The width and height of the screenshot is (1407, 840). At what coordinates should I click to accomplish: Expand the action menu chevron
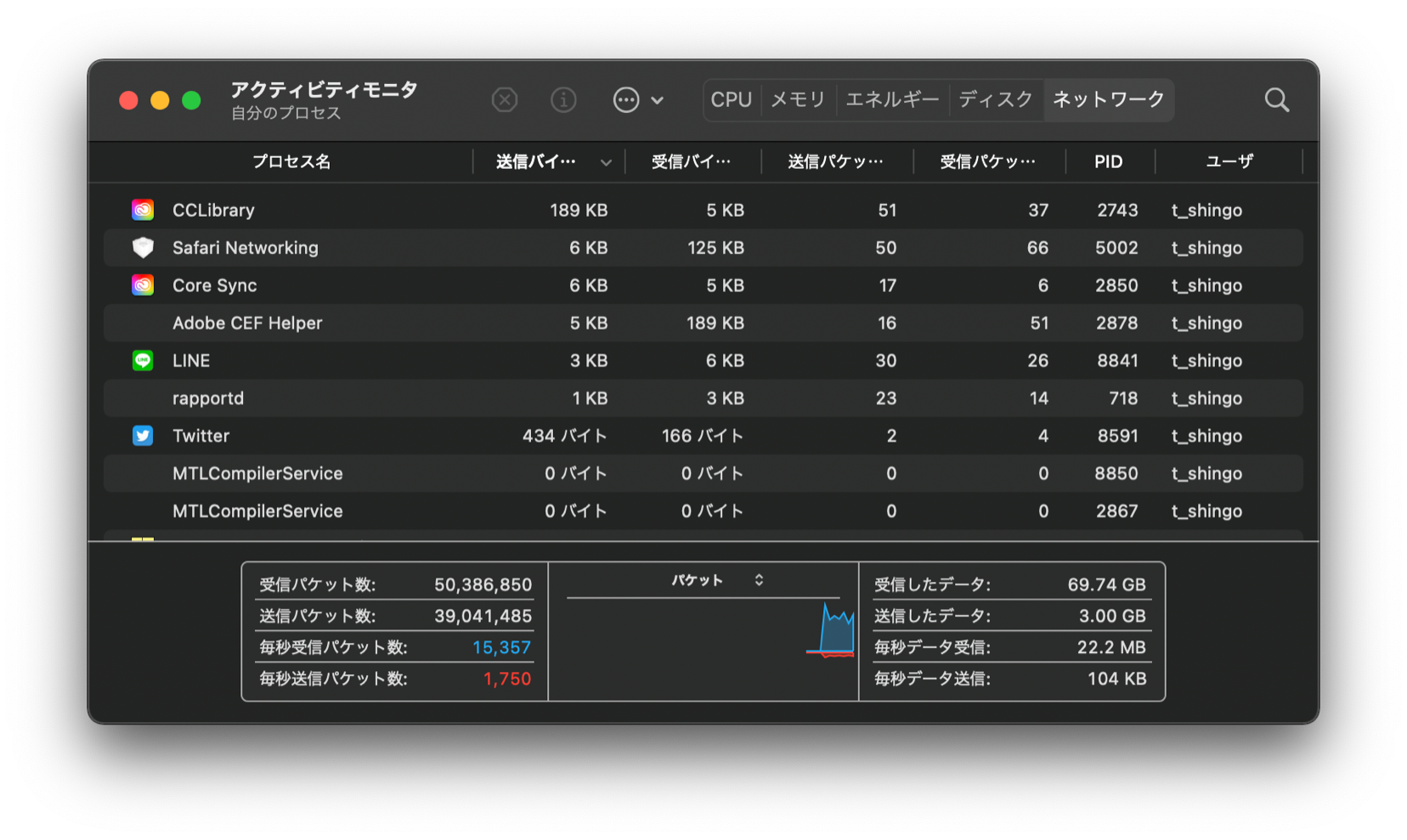pos(658,100)
